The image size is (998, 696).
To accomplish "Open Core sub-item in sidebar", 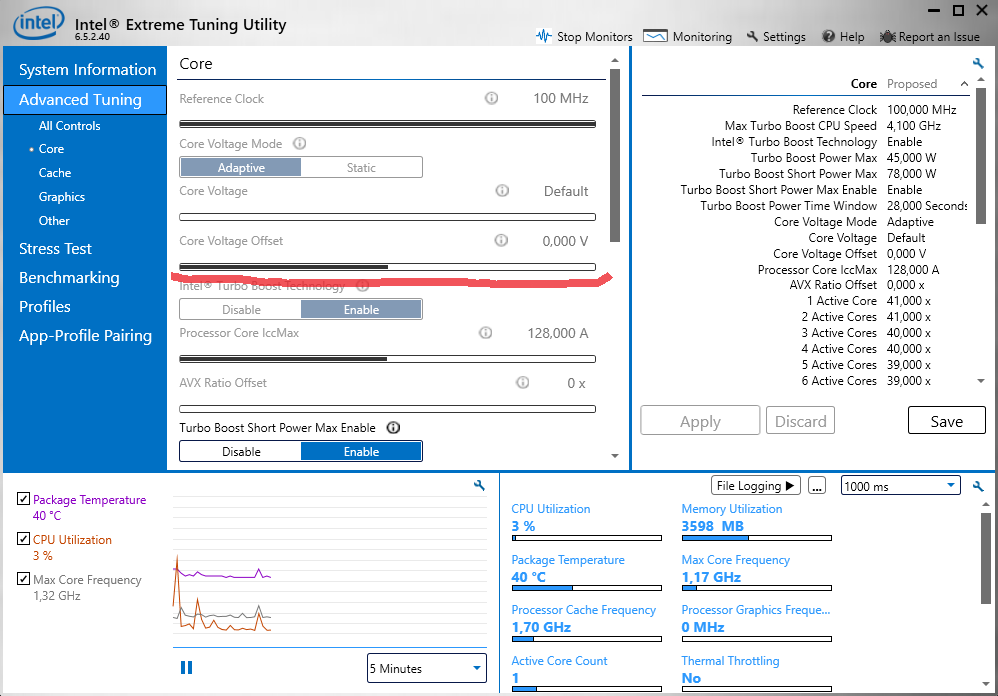I will coord(51,148).
